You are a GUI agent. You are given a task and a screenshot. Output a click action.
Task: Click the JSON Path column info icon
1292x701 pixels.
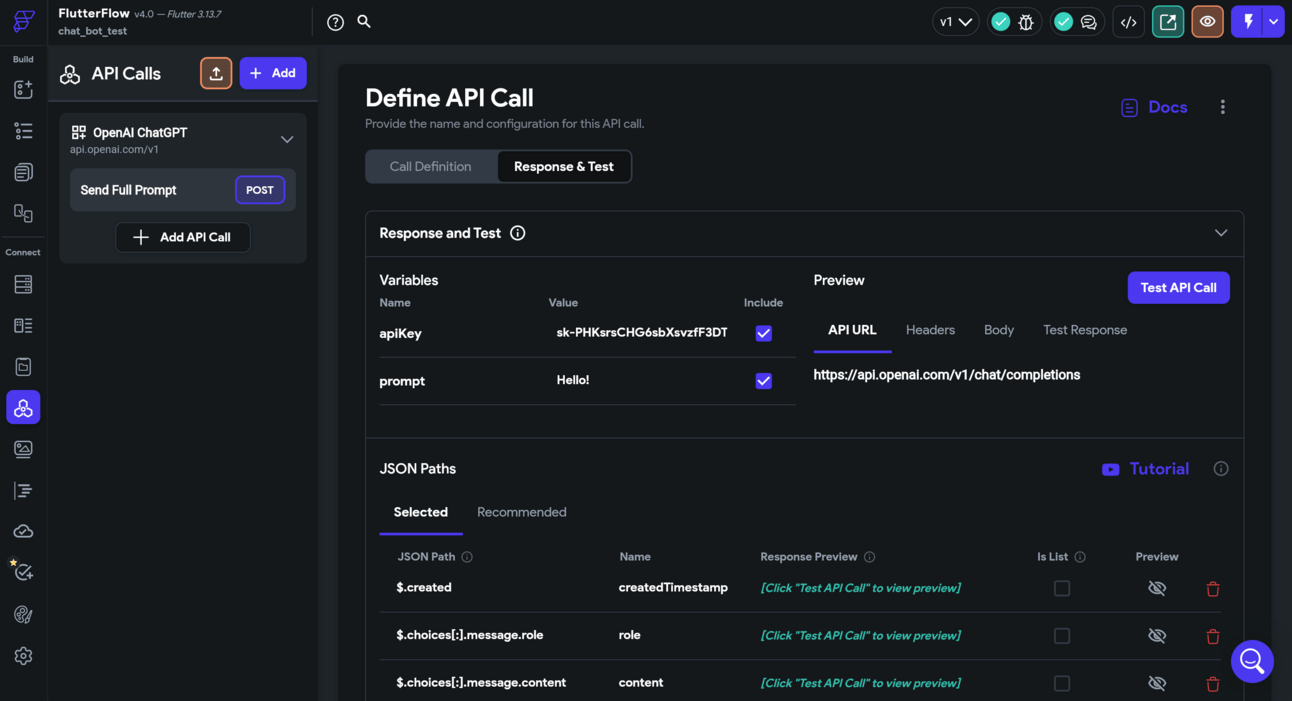[x=467, y=557]
